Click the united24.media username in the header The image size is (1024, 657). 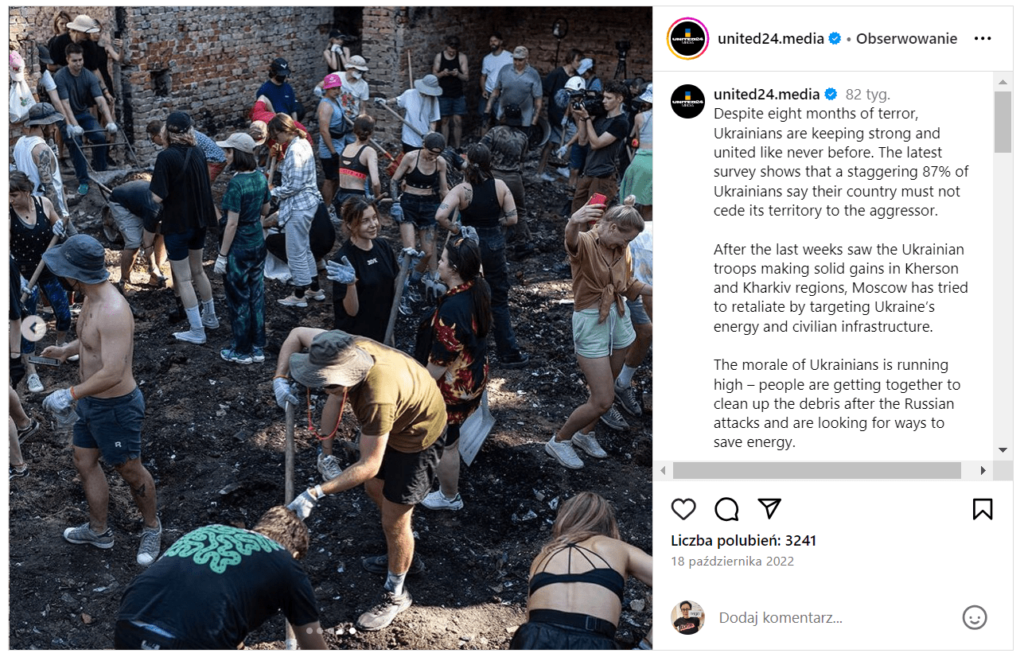[770, 39]
